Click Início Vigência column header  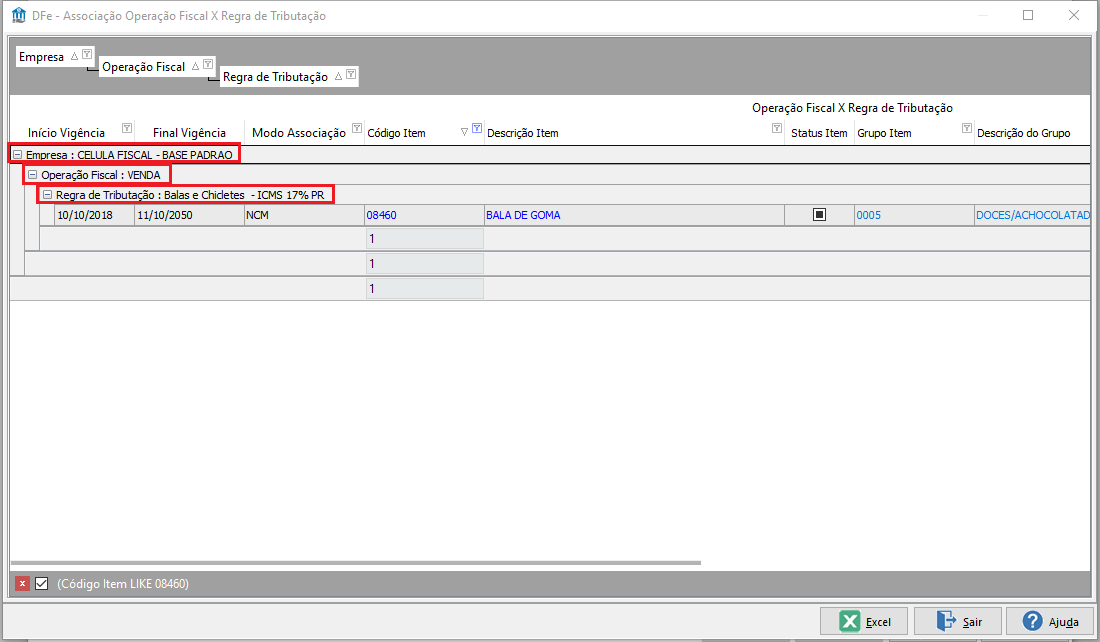[x=66, y=133]
